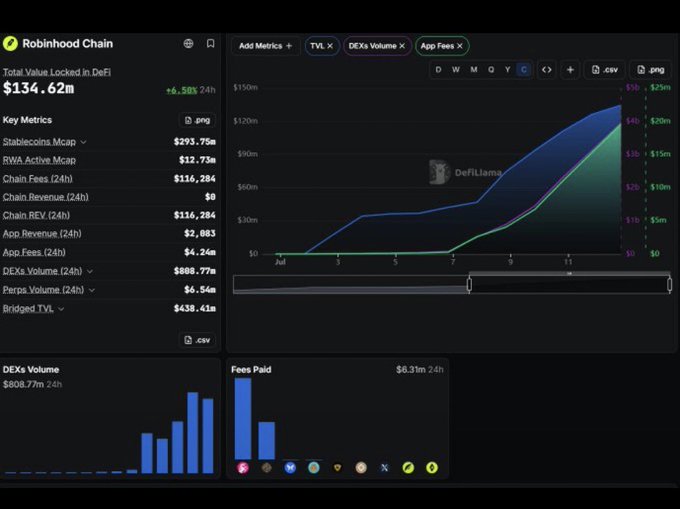
Task: Select the Cumulative (C) chart mode
Action: [x=524, y=70]
